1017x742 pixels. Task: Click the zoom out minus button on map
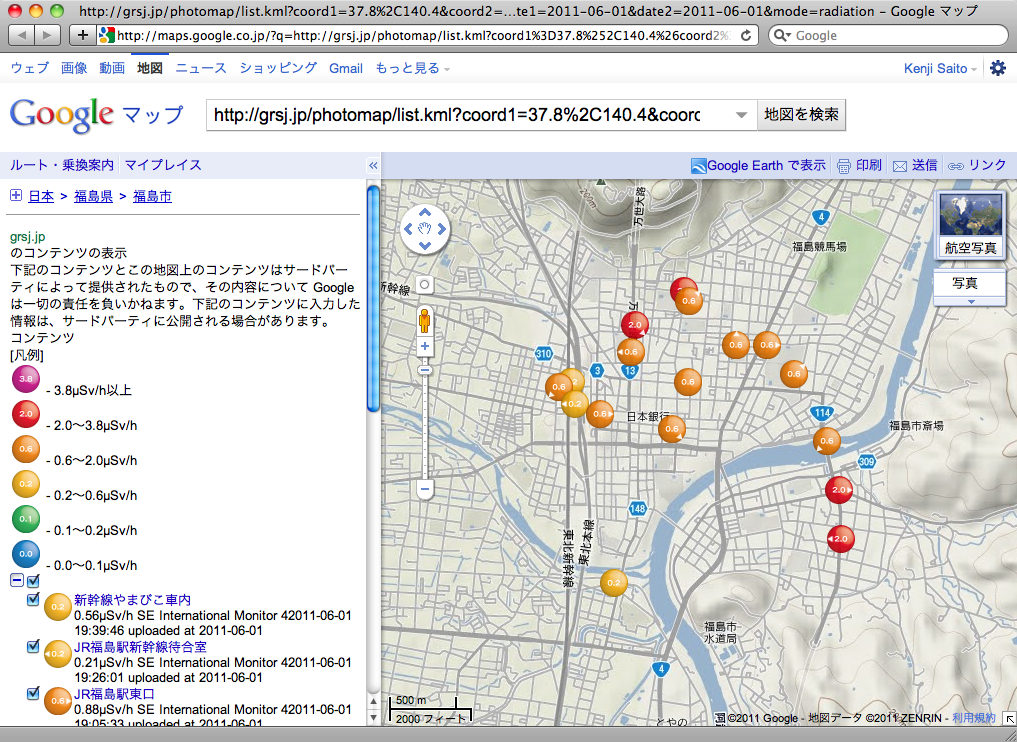click(425, 490)
